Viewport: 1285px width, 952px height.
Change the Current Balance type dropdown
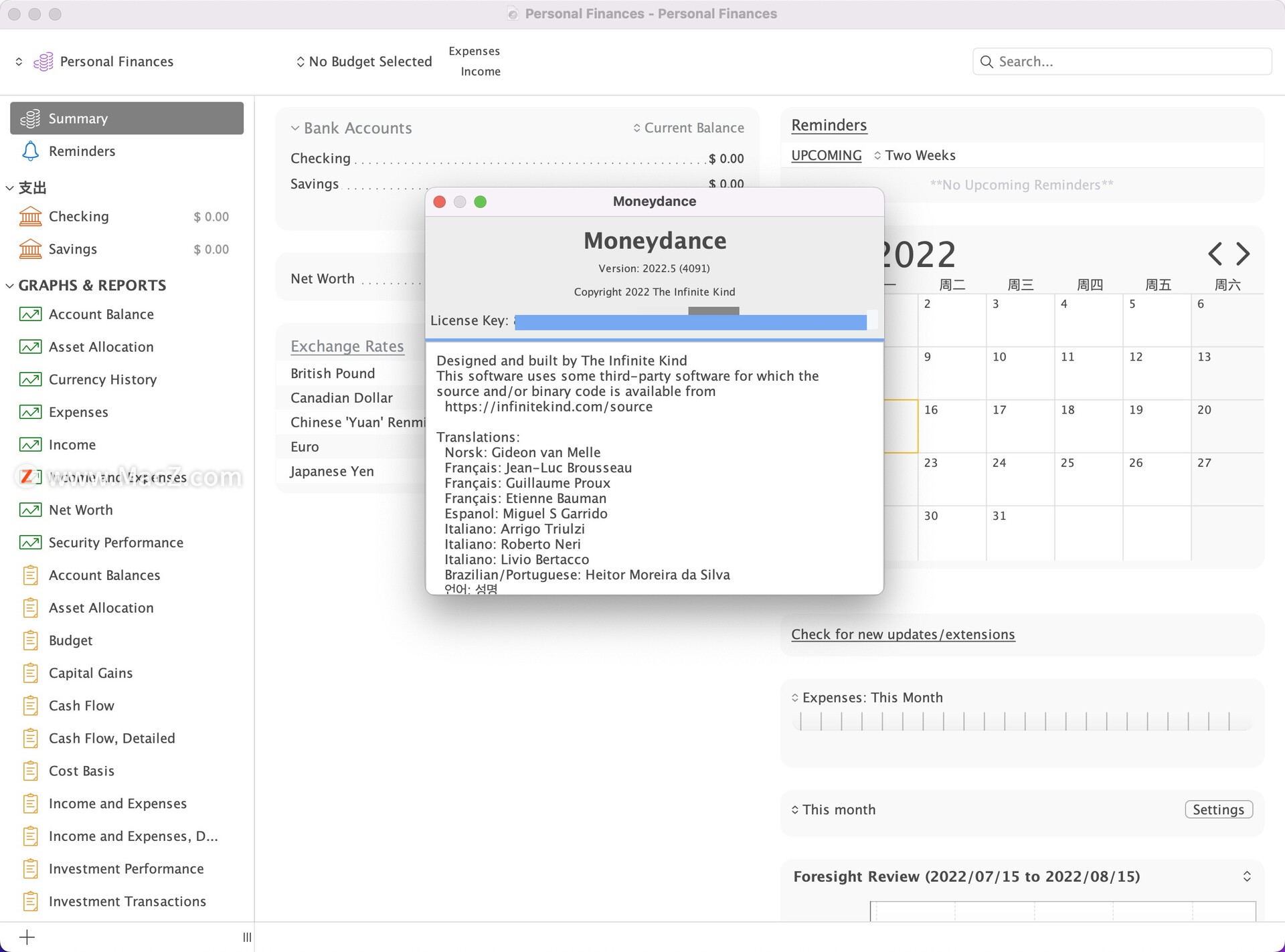[x=689, y=128]
